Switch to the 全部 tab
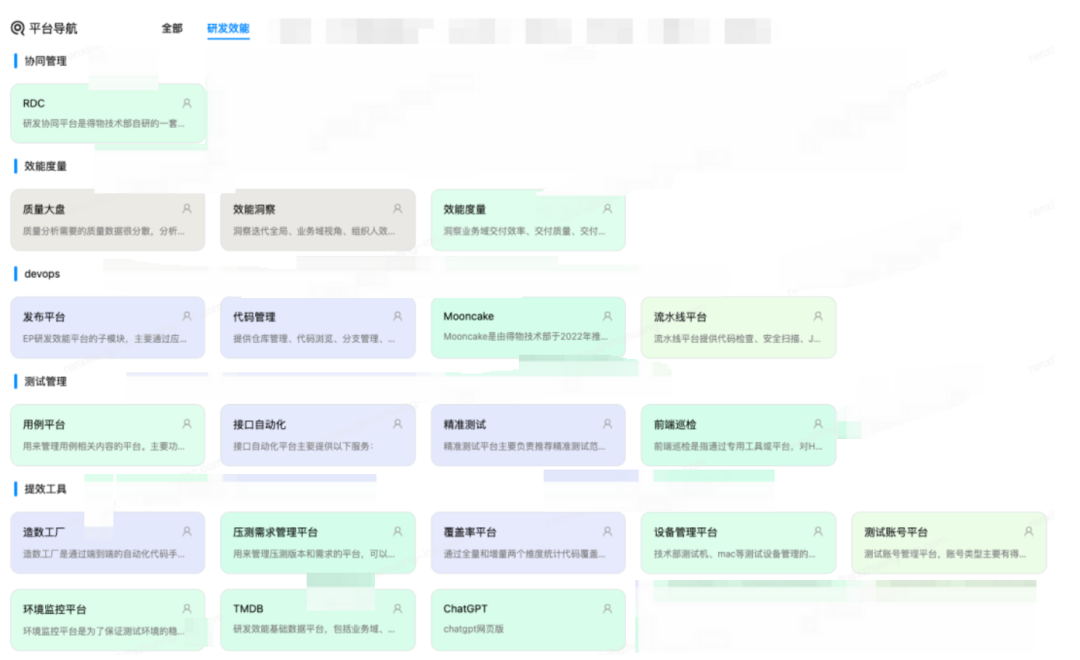This screenshot has height=660, width=1080. [172, 28]
